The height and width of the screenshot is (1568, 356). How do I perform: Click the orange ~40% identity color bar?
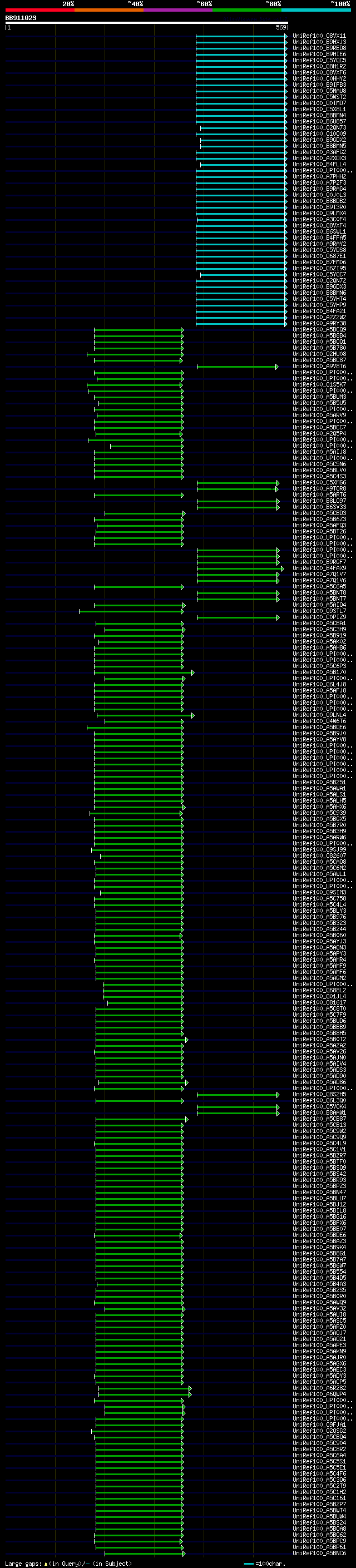pos(109,10)
